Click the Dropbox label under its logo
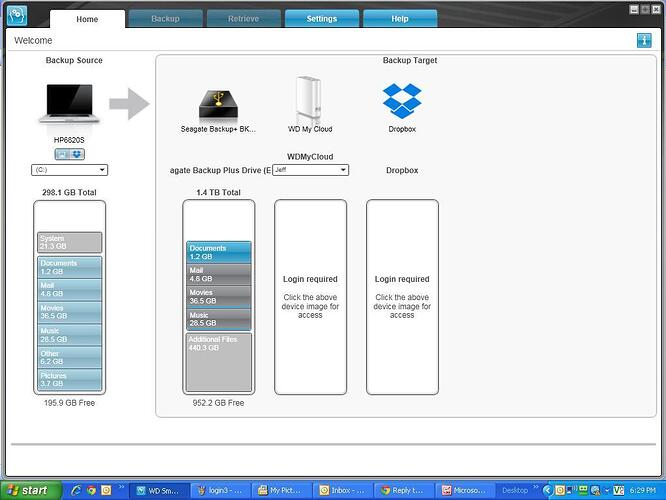This screenshot has width=666, height=500. click(x=402, y=129)
